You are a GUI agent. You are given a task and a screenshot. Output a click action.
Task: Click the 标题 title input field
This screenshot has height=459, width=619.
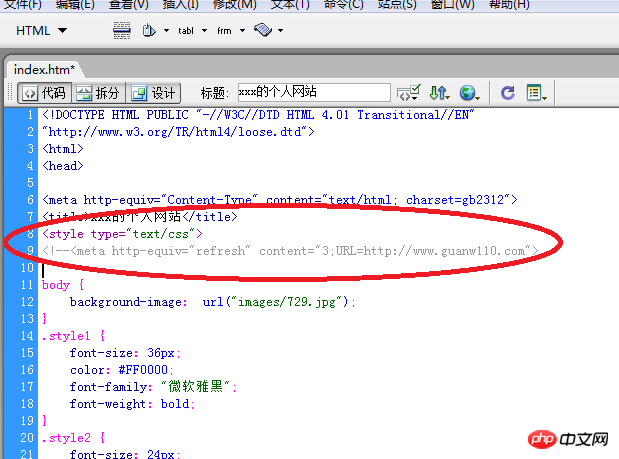pyautogui.click(x=314, y=92)
